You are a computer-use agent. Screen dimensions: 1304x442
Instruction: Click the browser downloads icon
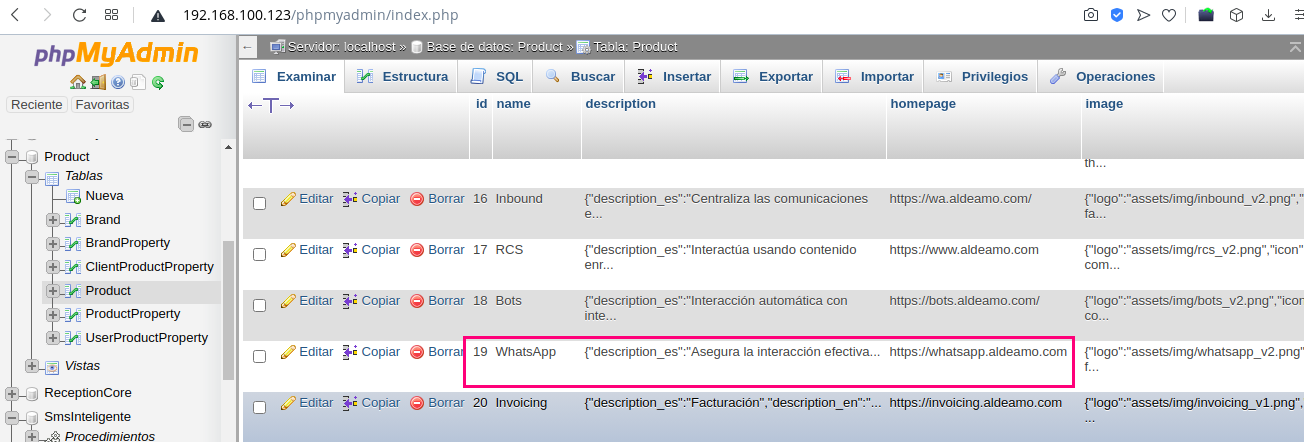click(x=1269, y=15)
